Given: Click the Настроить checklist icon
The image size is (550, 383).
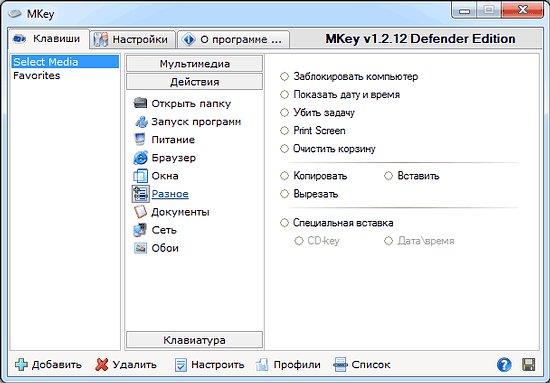Looking at the screenshot, I should point(181,365).
